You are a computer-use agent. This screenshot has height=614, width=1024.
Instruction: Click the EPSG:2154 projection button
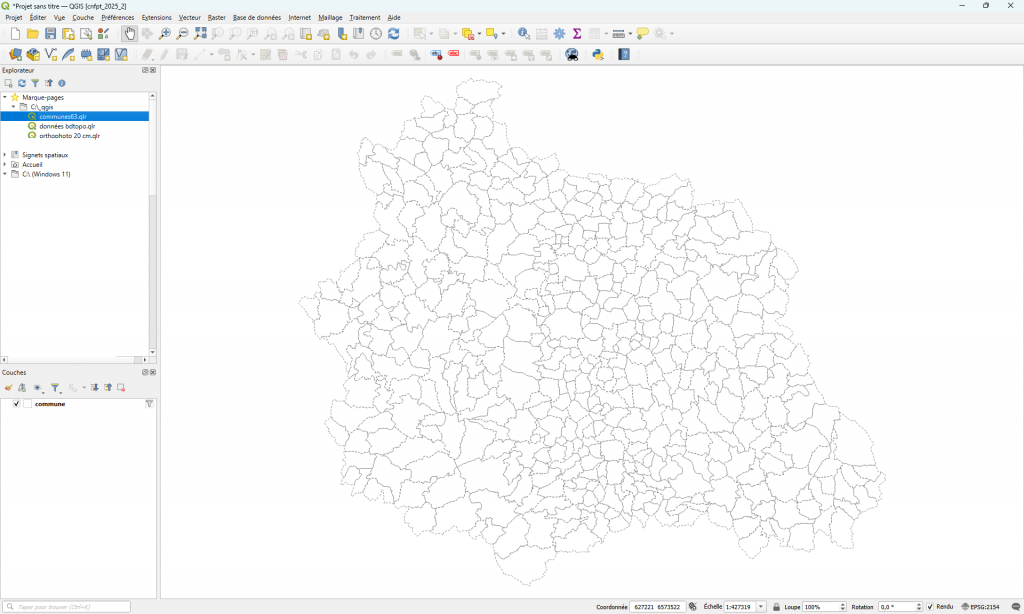click(x=980, y=607)
